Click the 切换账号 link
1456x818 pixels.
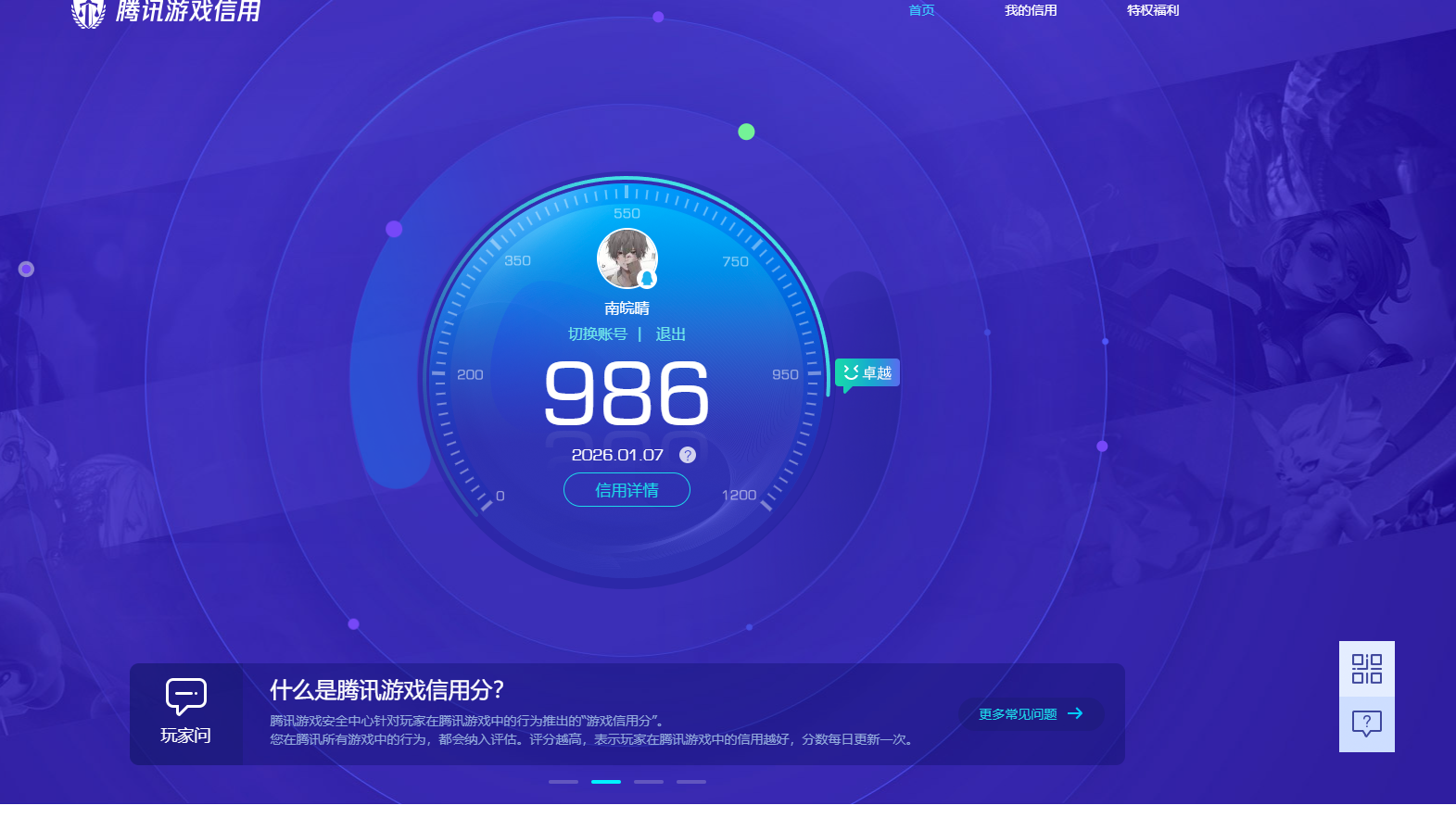click(x=597, y=334)
